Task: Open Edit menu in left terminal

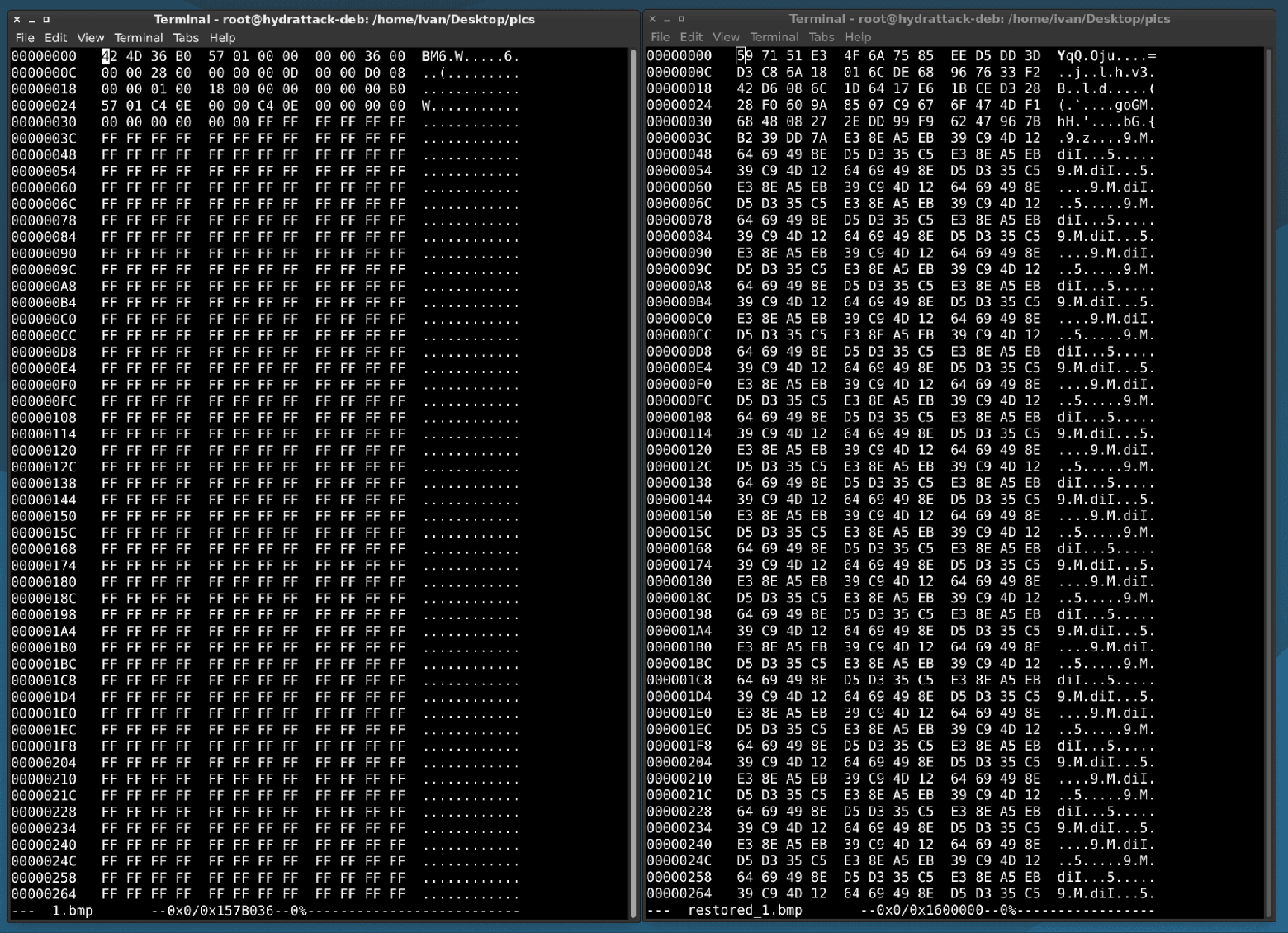Action: point(56,38)
